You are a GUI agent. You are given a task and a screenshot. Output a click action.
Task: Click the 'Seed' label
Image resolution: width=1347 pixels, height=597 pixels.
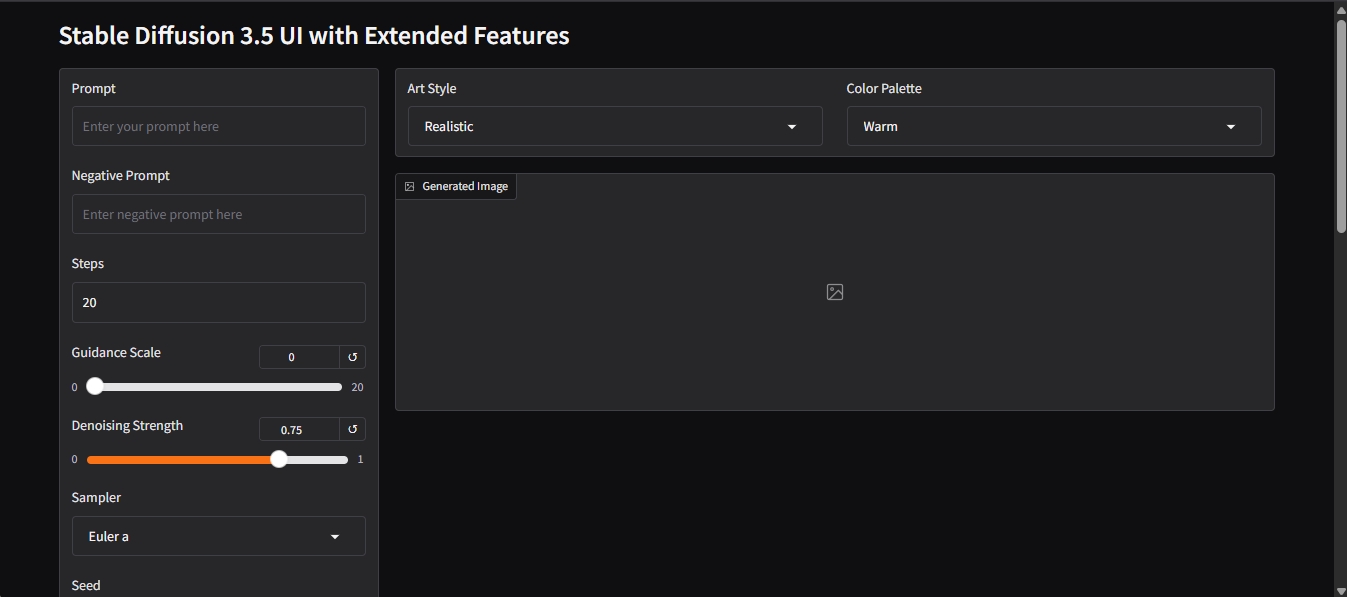click(x=86, y=585)
